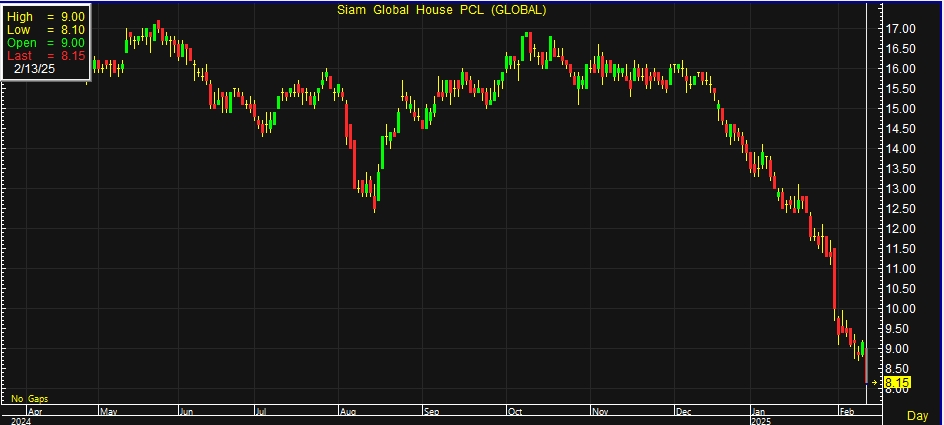This screenshot has width=944, height=425.
Task: Click the Feb month on time axis
Action: point(846,410)
